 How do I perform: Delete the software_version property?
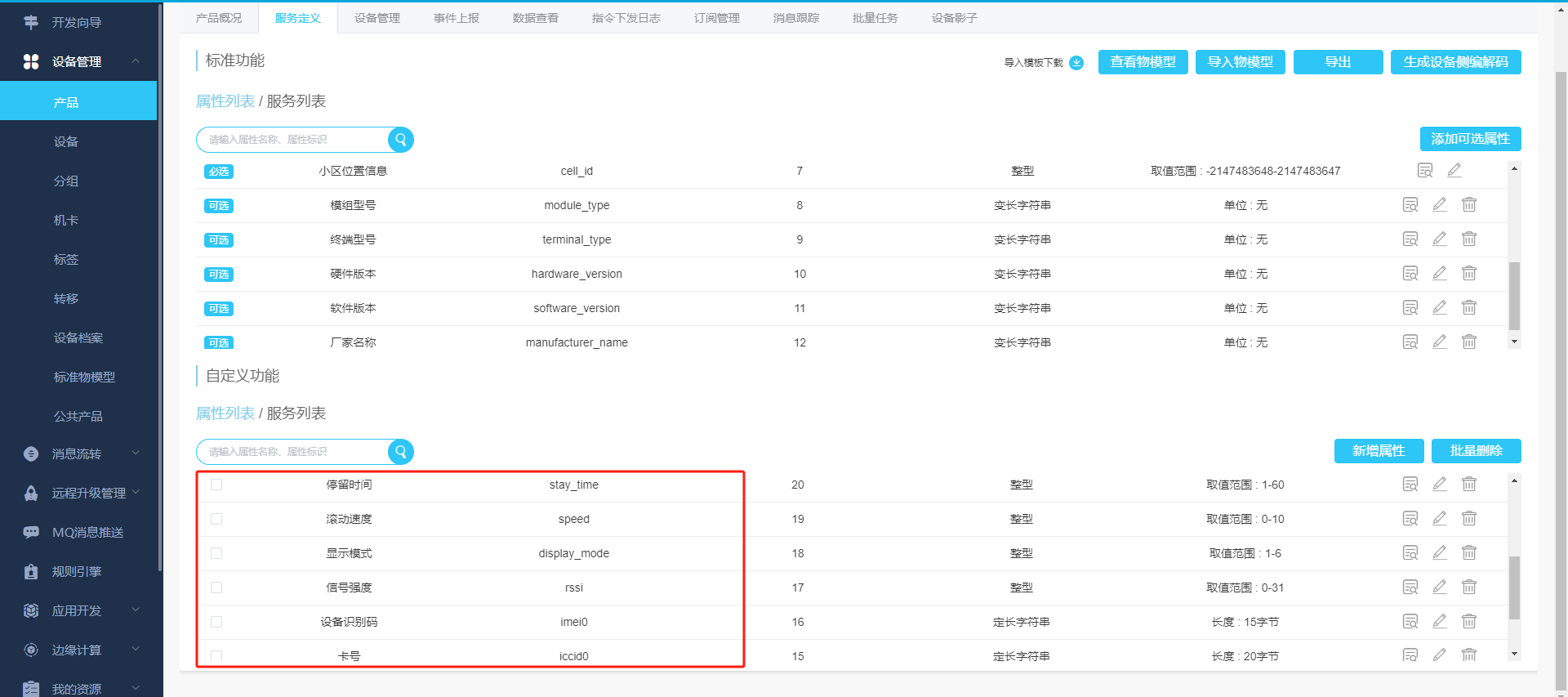1469,307
